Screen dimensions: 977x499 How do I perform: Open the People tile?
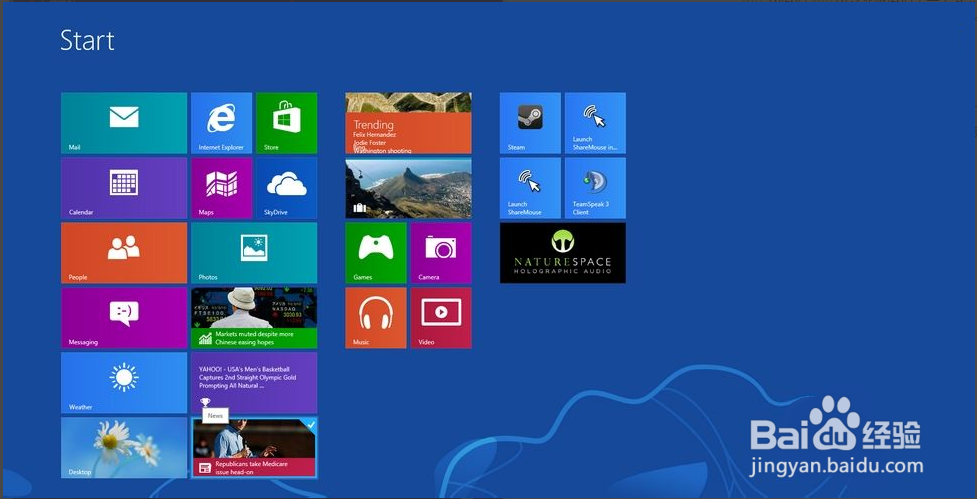(124, 253)
